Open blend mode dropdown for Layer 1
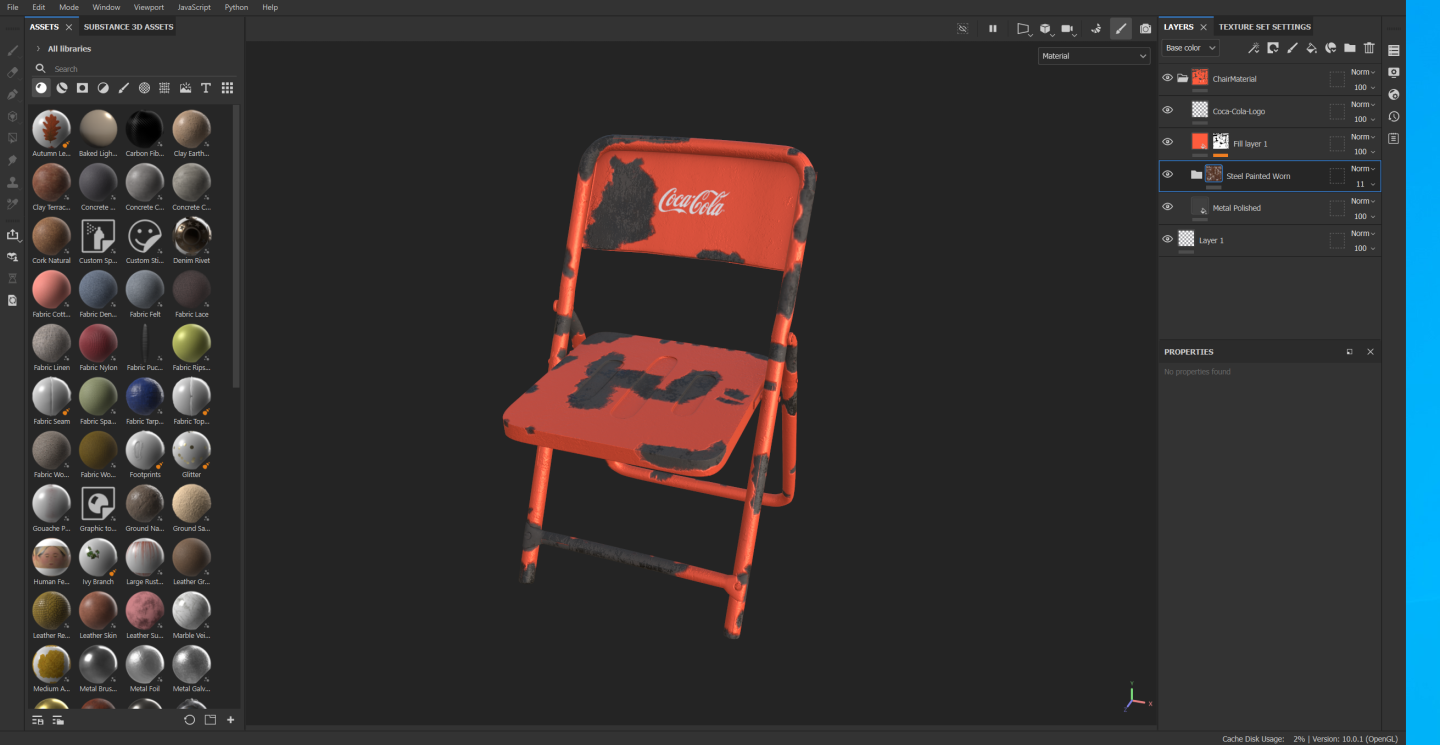Image resolution: width=1440 pixels, height=745 pixels. pyautogui.click(x=1363, y=233)
